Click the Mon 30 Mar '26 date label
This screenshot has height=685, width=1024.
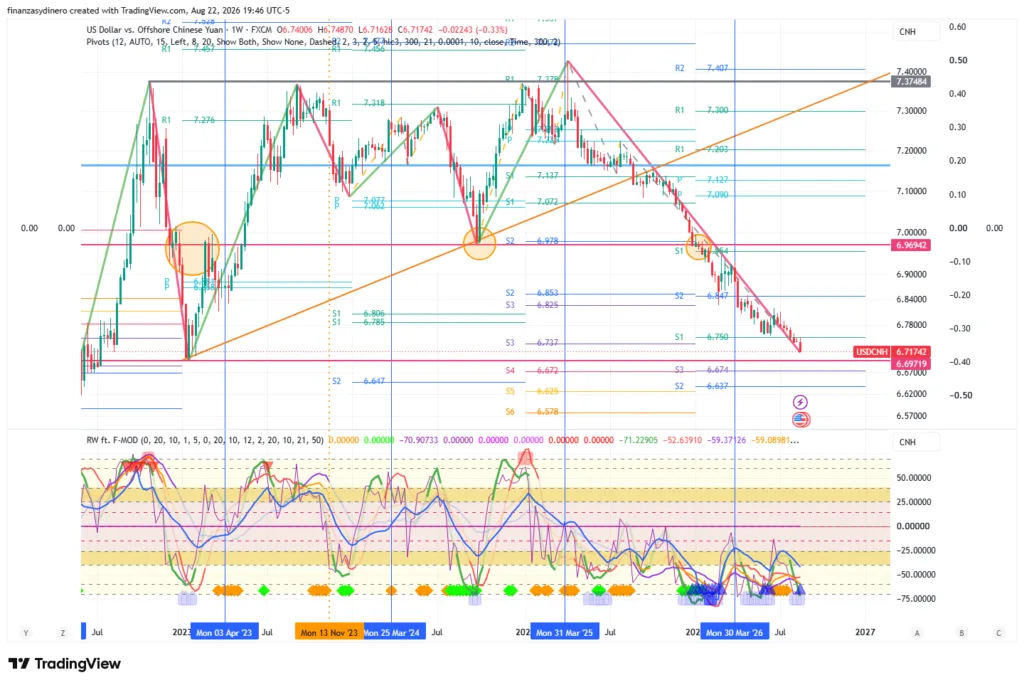(735, 632)
